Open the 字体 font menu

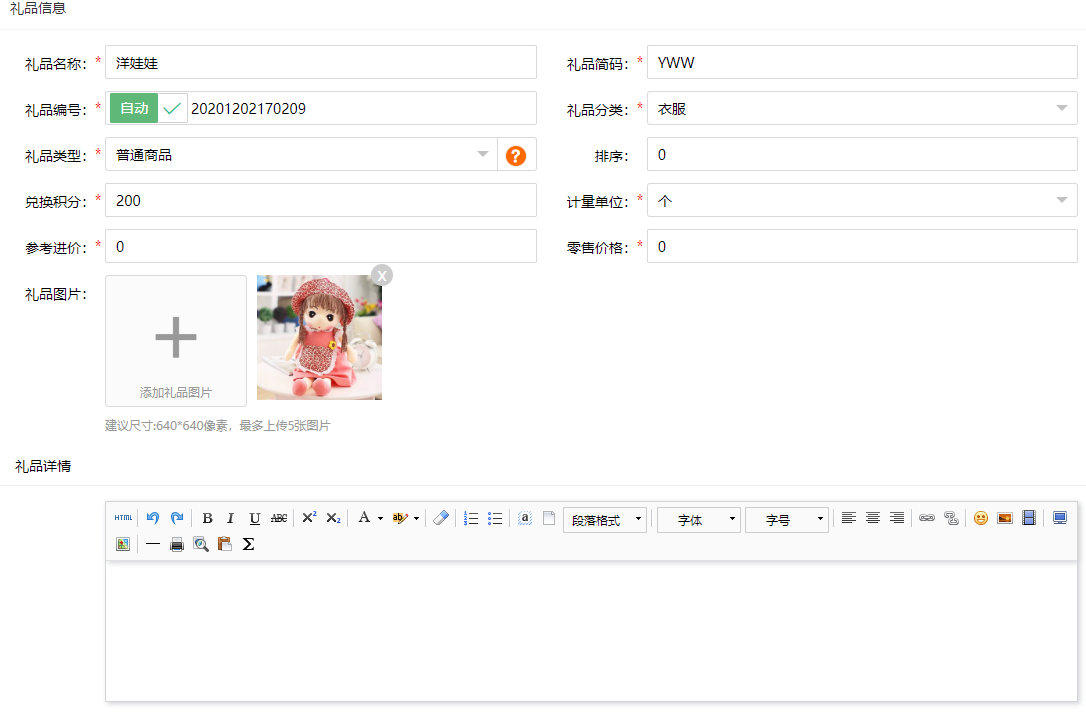coord(698,520)
